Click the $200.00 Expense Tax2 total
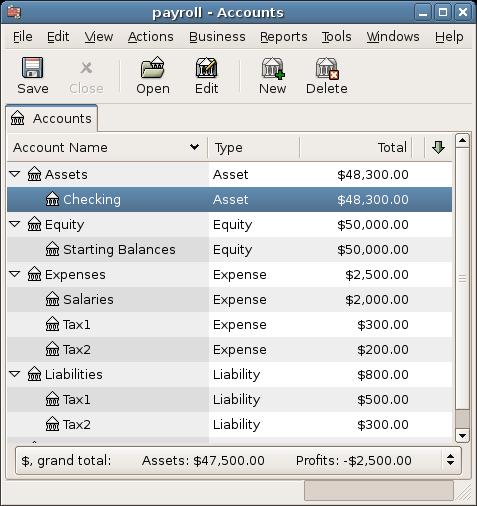The image size is (477, 506). pos(383,349)
